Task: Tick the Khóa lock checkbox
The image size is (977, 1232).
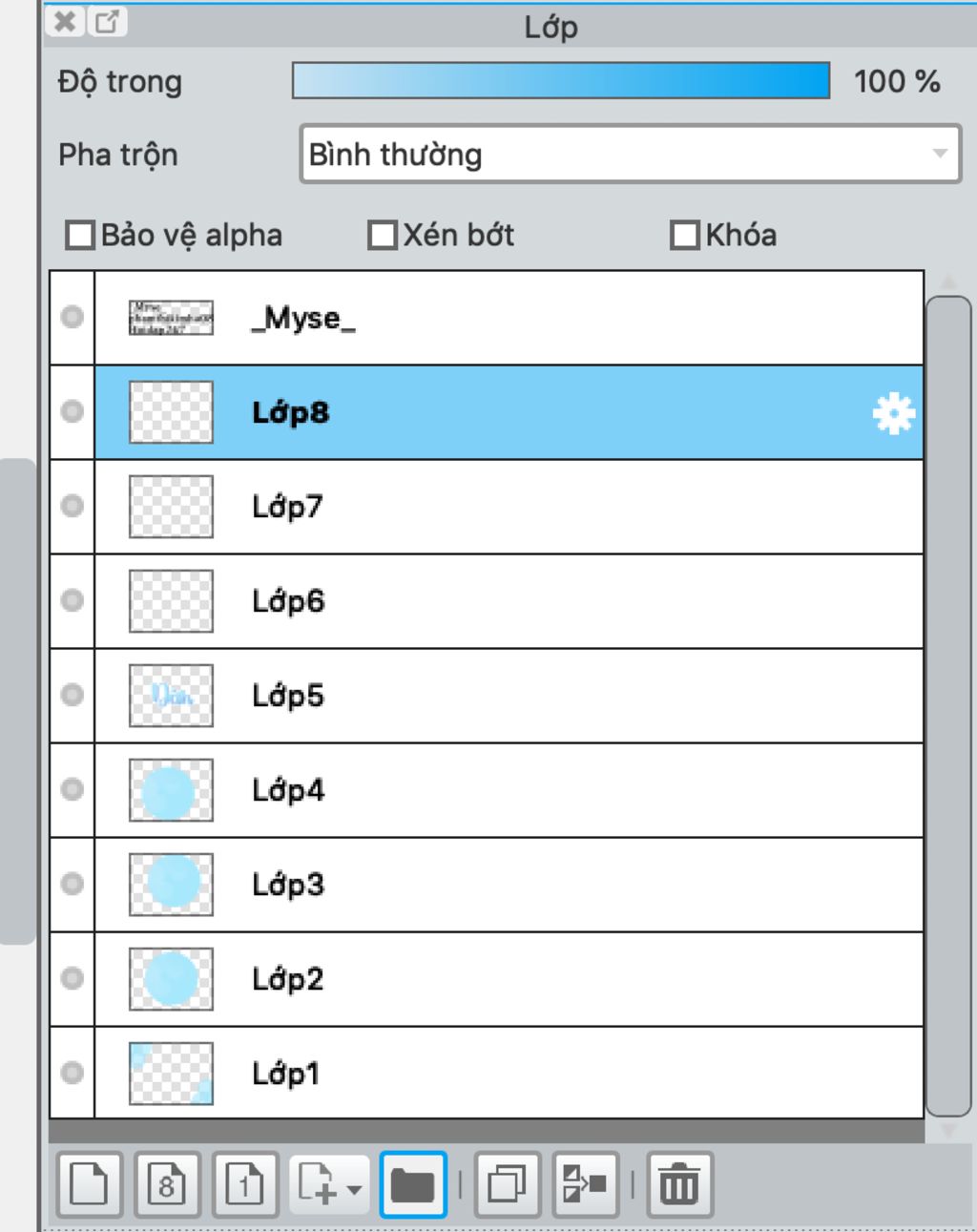Action: pos(685,235)
